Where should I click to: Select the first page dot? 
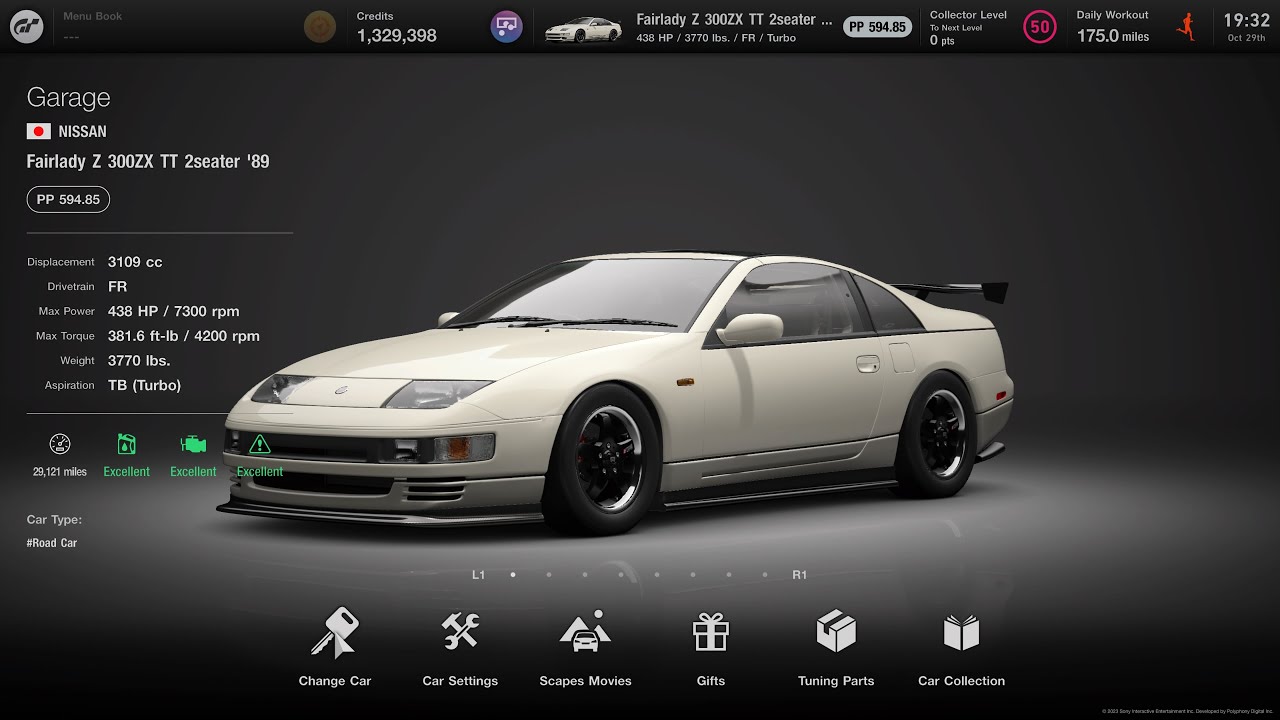point(513,575)
